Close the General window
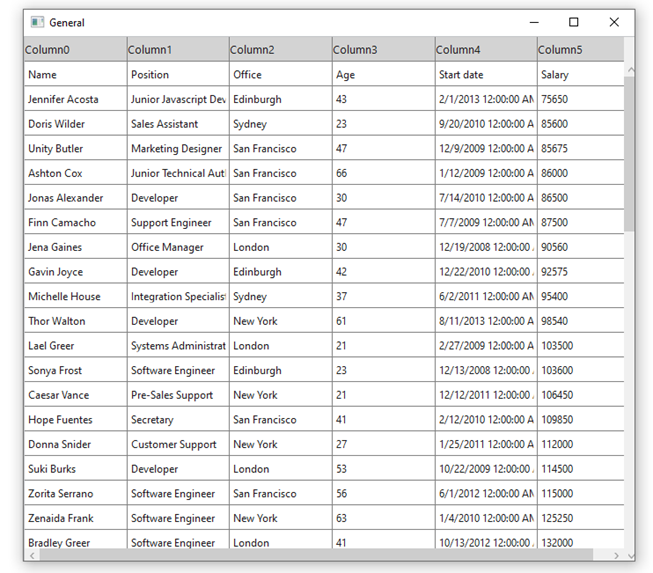This screenshot has height=573, width=653. tap(614, 22)
